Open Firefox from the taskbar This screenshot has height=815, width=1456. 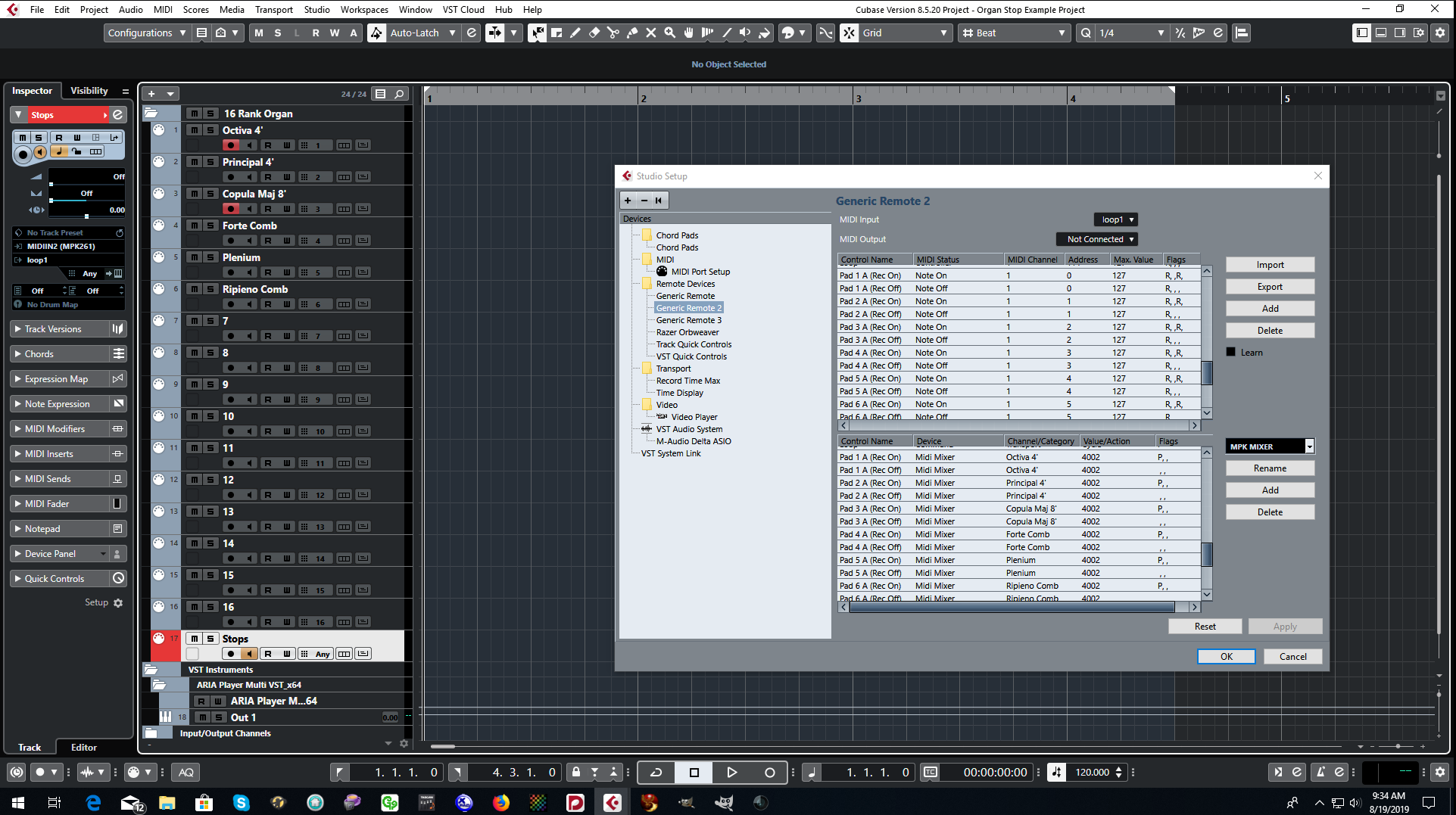pos(501,802)
